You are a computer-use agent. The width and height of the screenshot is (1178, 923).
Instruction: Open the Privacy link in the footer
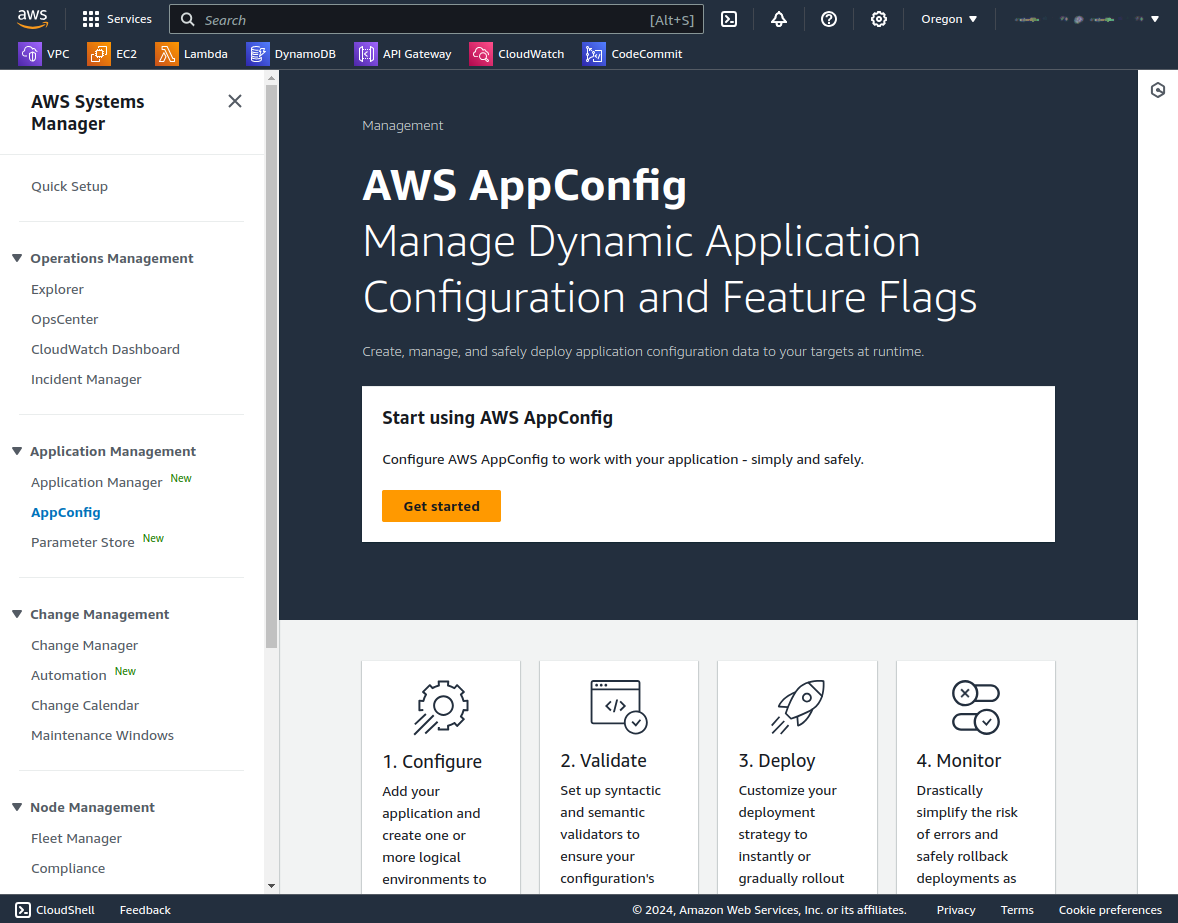pyautogui.click(x=956, y=909)
